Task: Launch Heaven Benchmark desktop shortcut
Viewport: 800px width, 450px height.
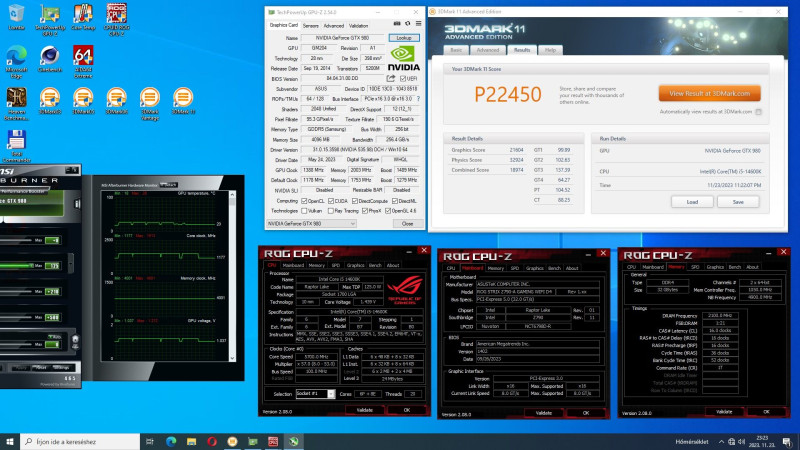Action: (16, 104)
